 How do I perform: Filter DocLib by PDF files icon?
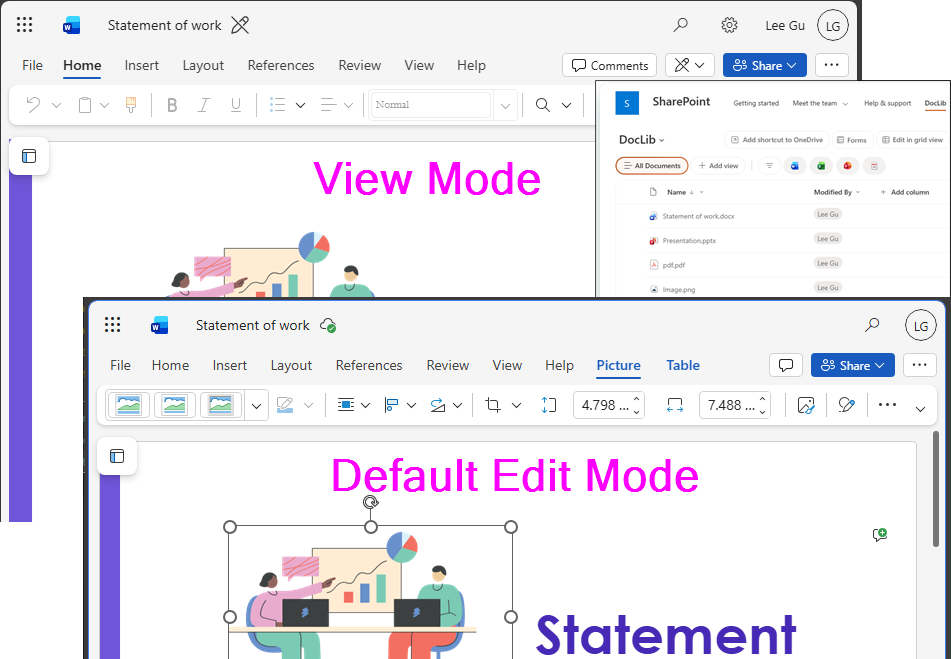pos(874,166)
